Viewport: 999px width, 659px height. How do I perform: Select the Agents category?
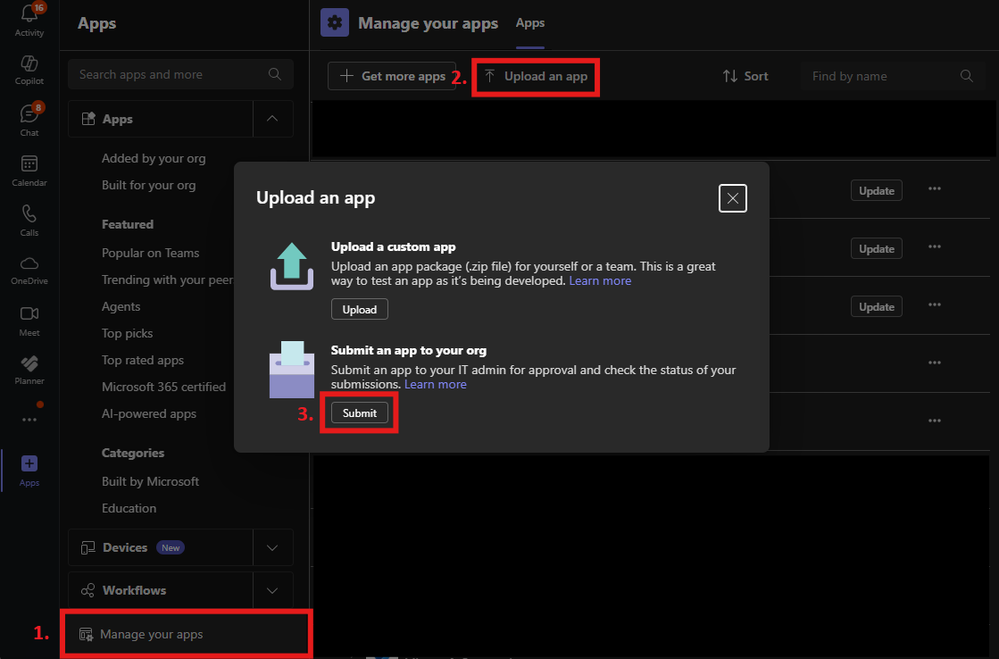point(121,307)
